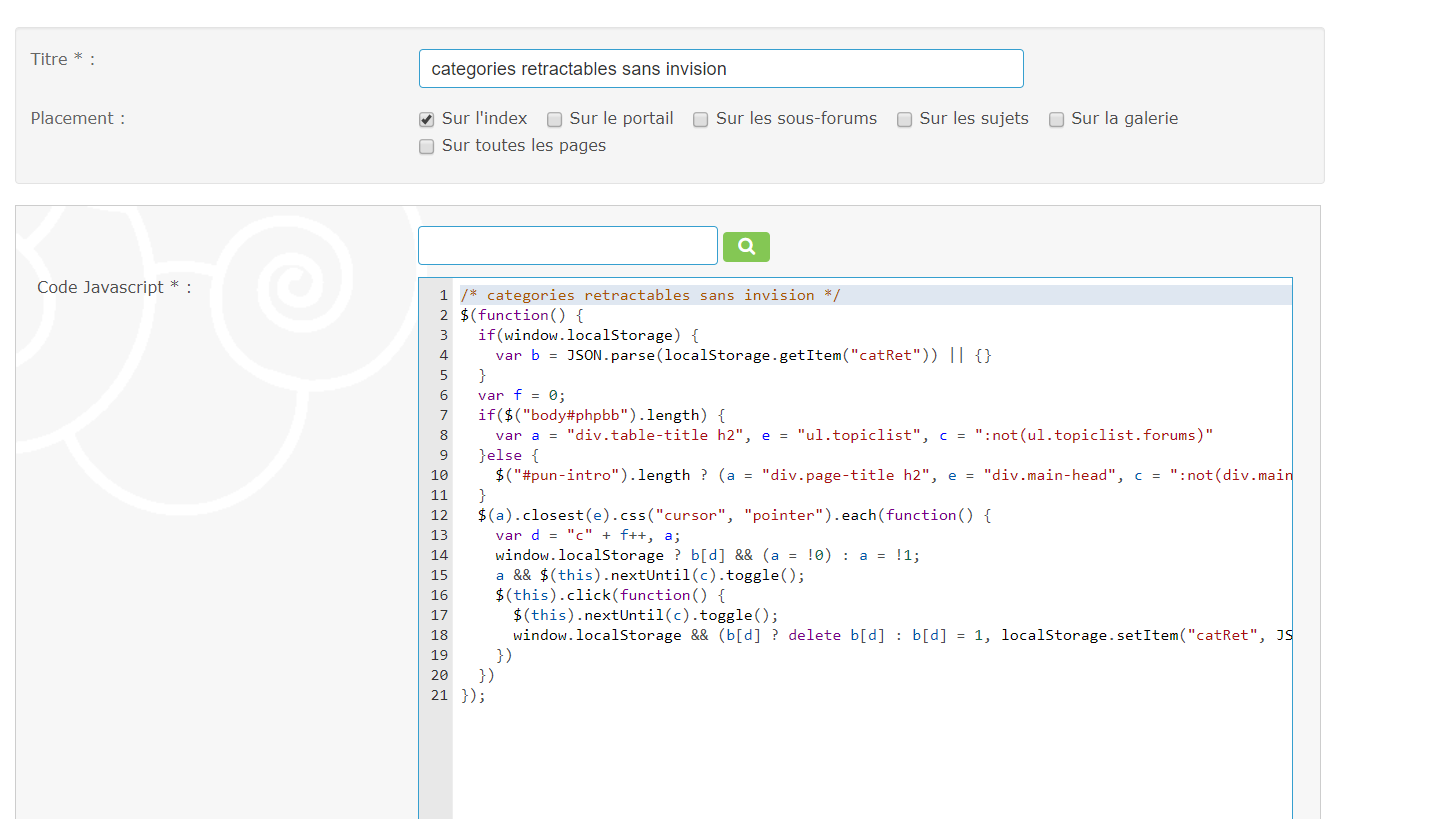
Task: Click the JSON.parse code line
Action: [742, 355]
